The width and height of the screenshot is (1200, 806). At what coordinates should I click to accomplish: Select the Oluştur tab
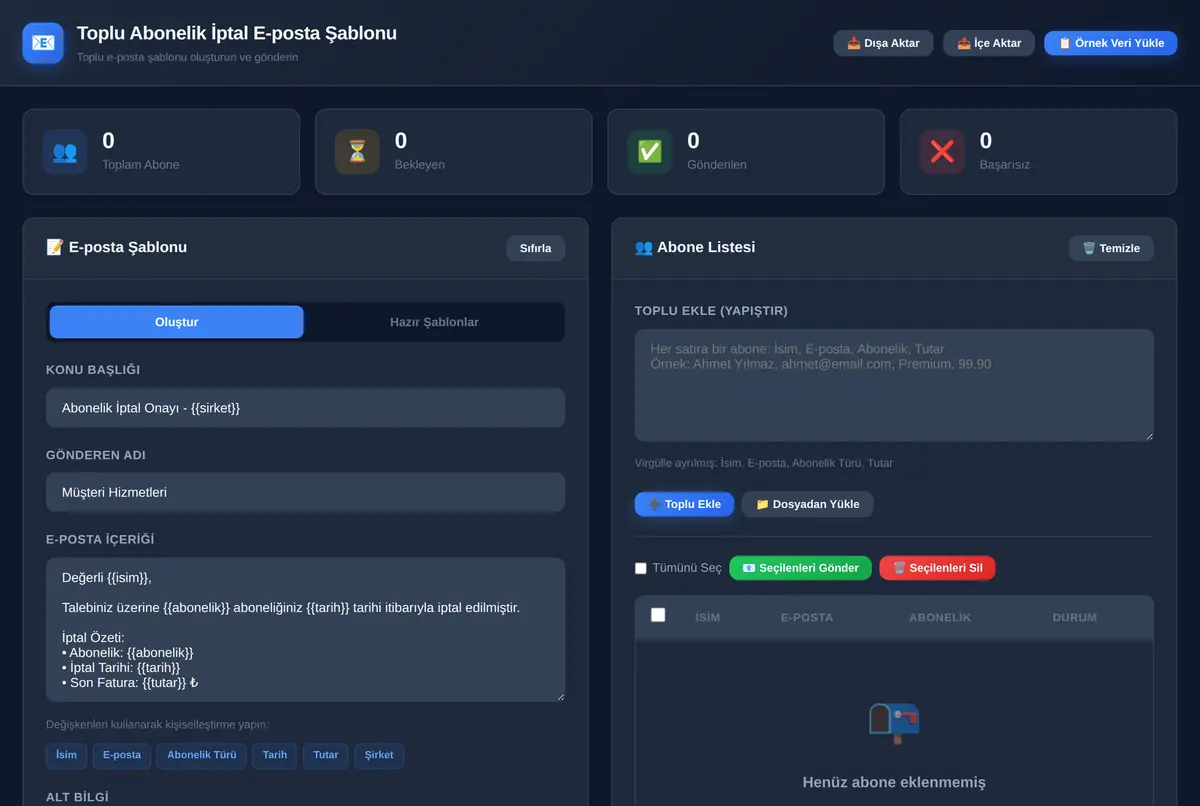(177, 322)
